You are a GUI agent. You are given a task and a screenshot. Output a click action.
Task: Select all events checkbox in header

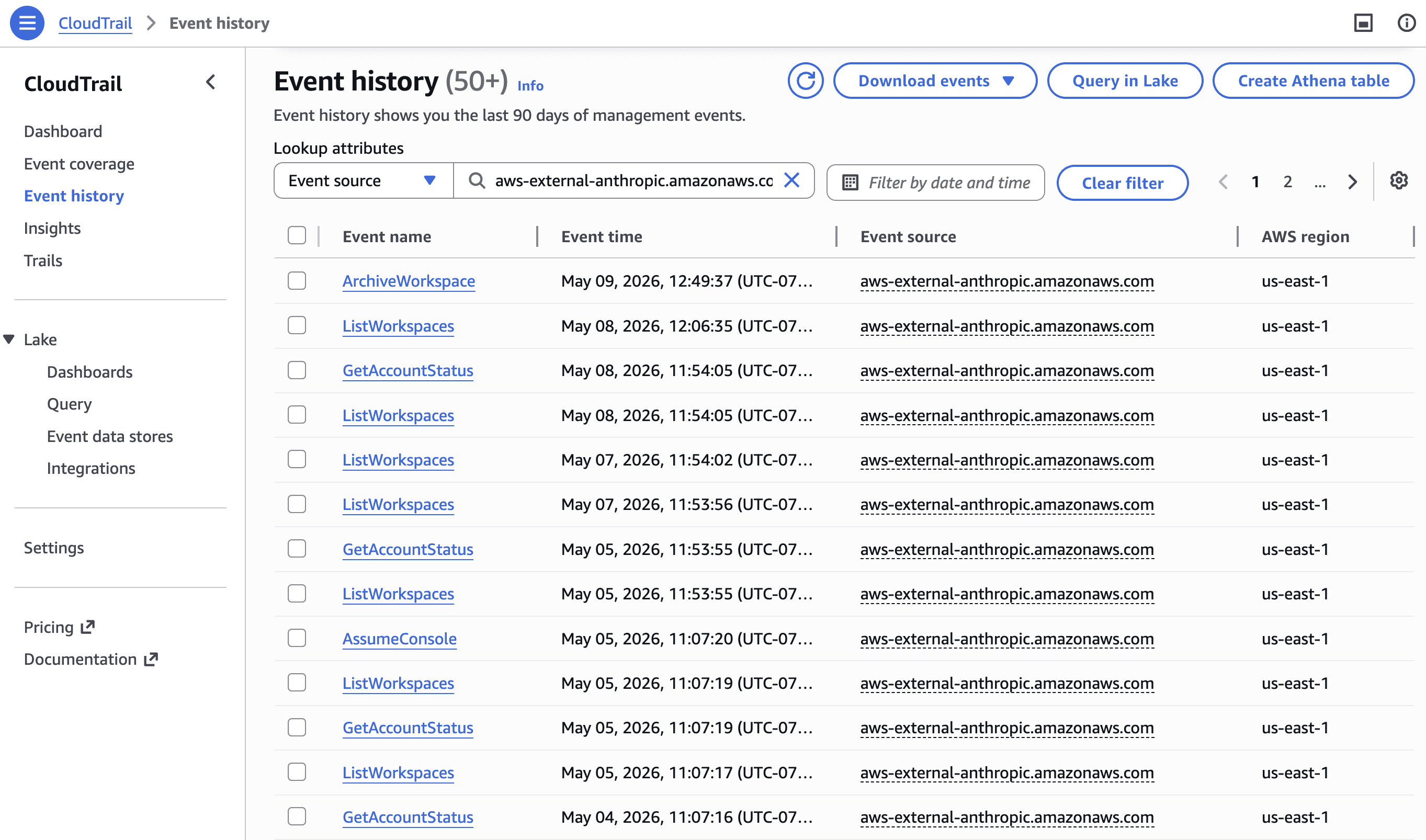tap(297, 235)
